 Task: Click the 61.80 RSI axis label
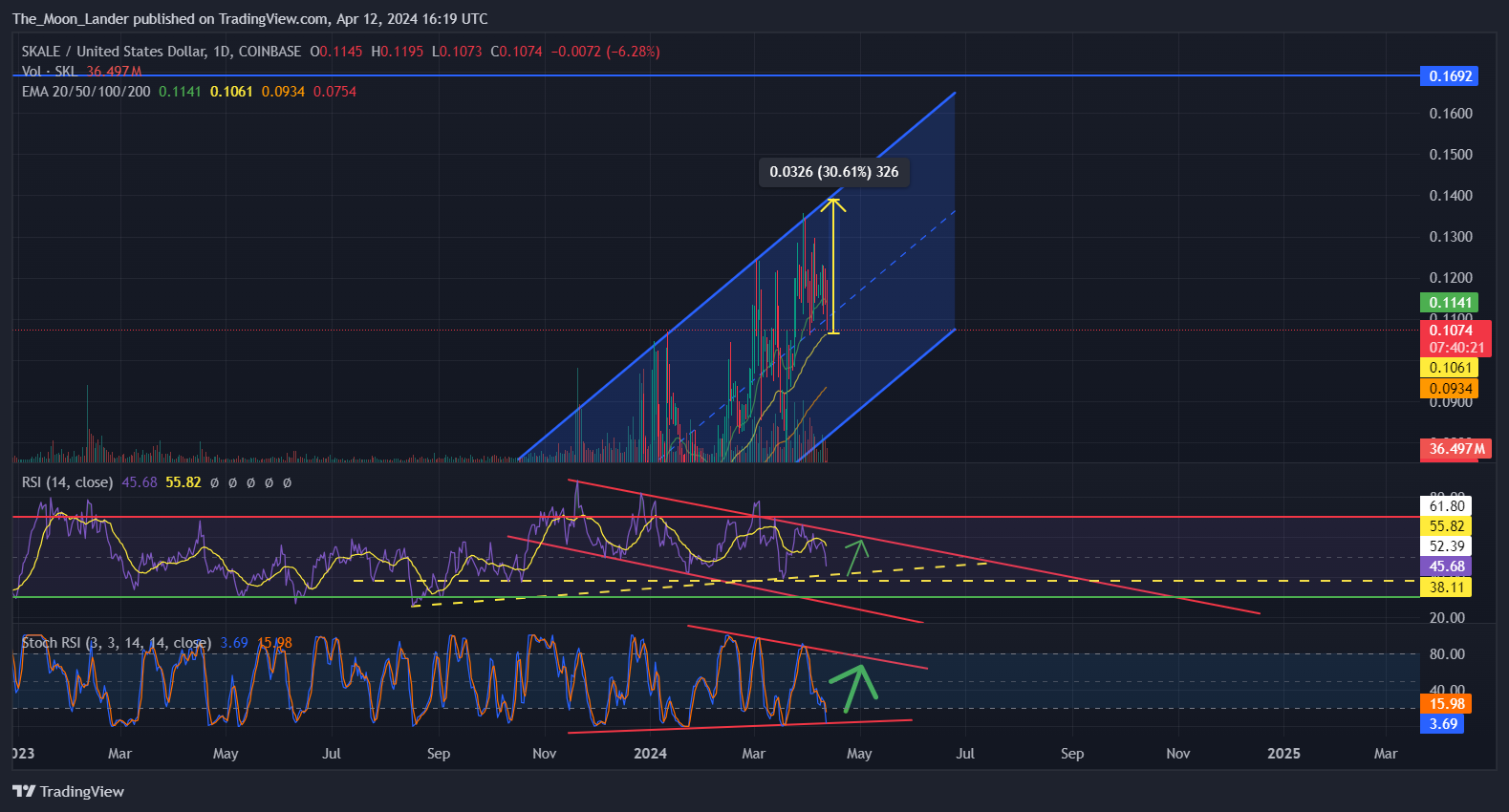click(1447, 506)
